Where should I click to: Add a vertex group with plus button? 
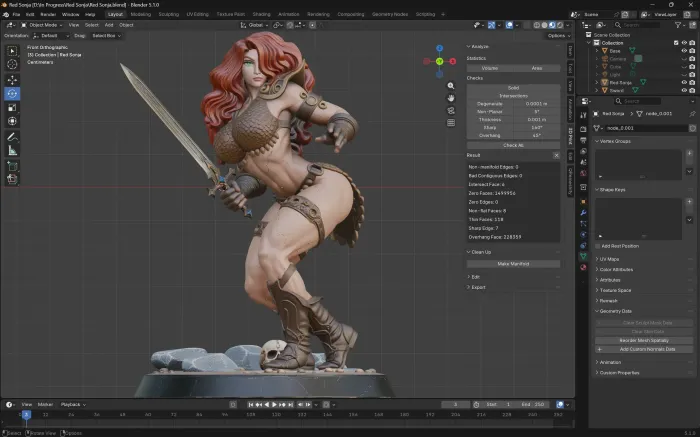point(689,154)
